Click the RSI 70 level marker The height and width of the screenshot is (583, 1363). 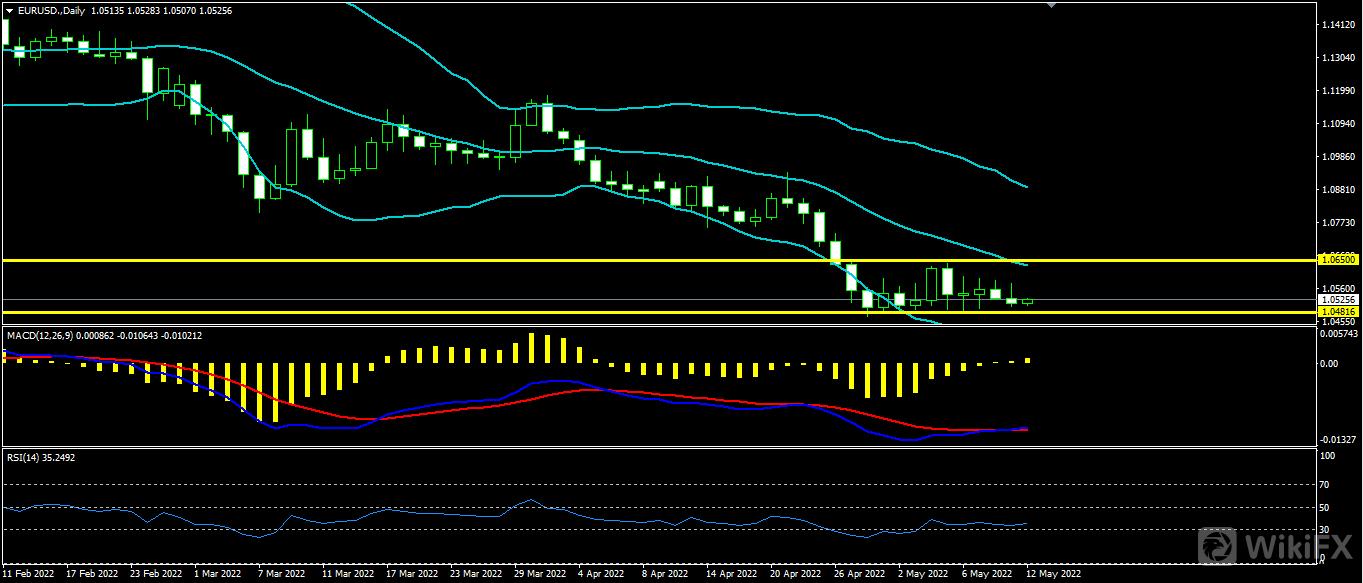[1327, 484]
